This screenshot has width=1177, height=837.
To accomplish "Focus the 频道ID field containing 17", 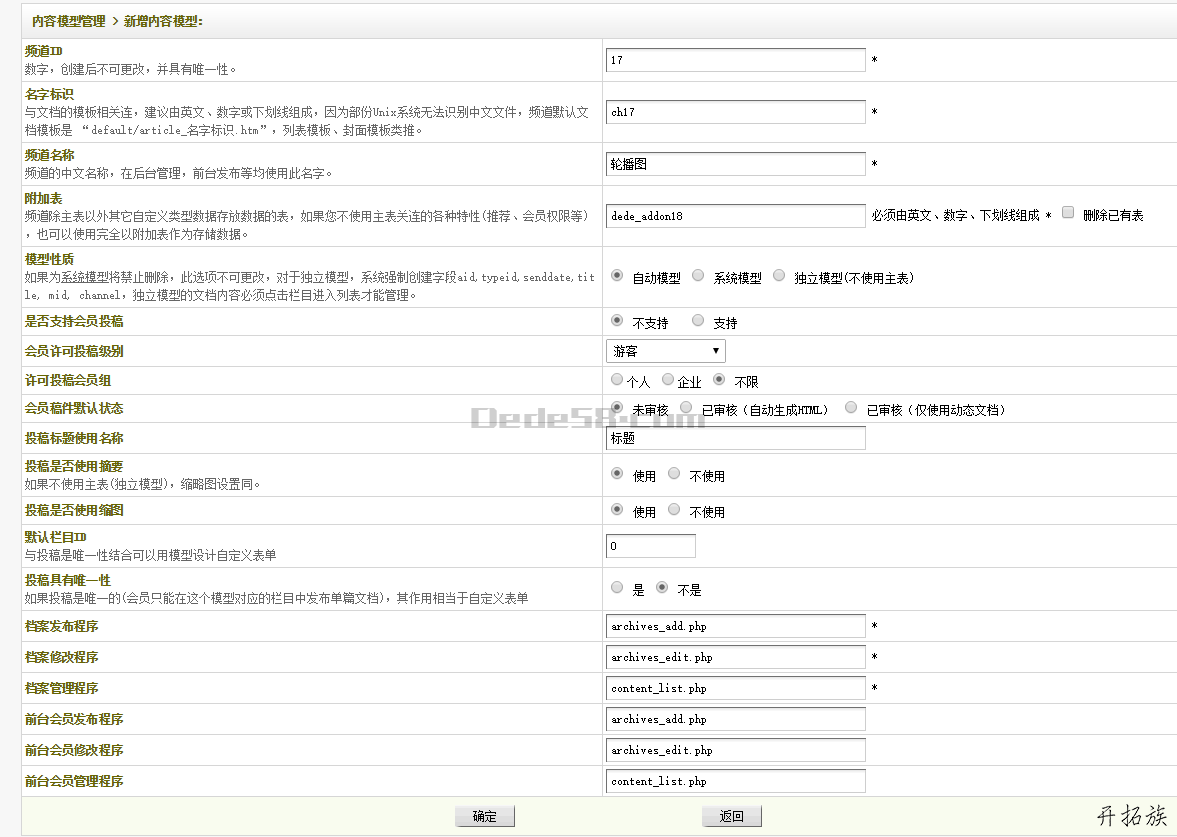I will pyautogui.click(x=736, y=60).
